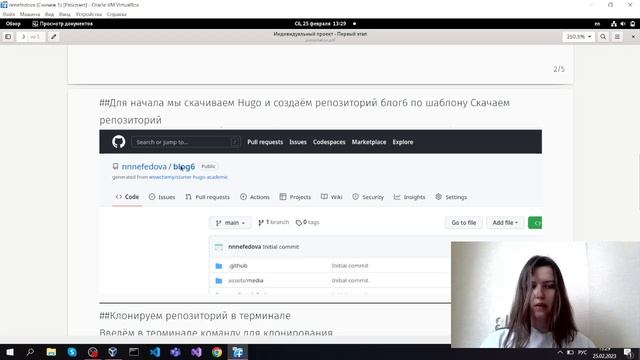Open Google Chrome from taskbar
The image size is (640, 360).
(x=217, y=352)
